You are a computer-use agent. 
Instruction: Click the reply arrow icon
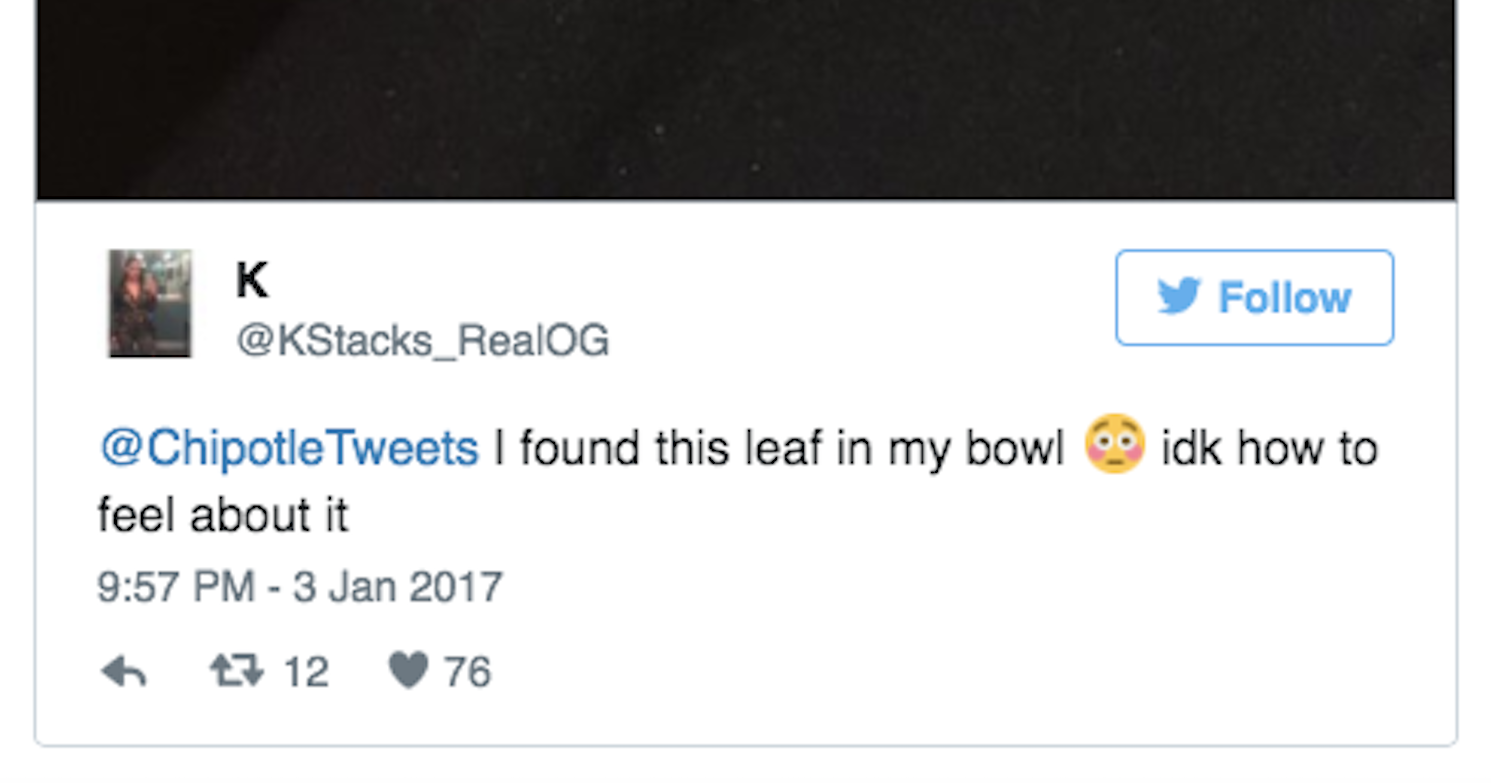tap(123, 671)
